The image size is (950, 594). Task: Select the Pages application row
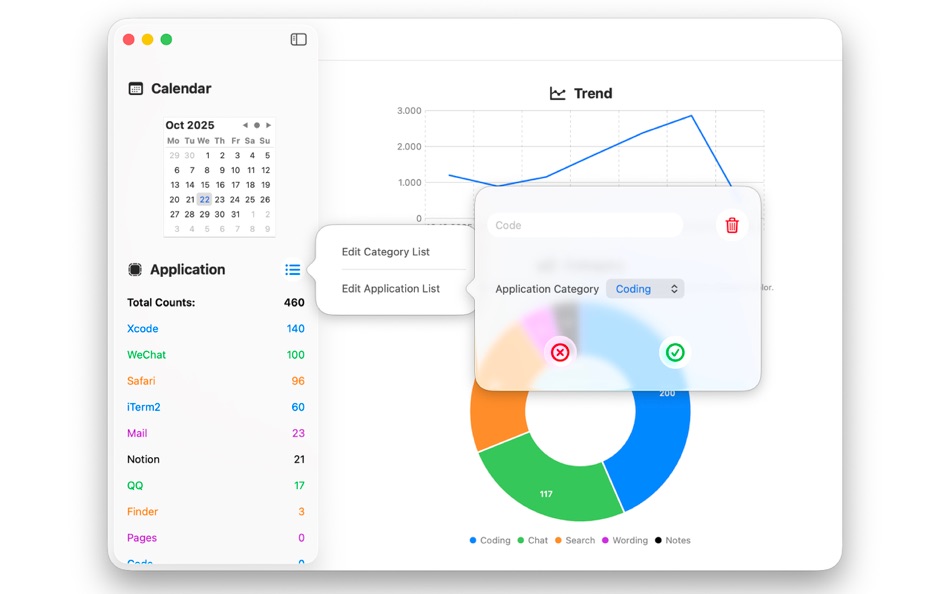pos(216,537)
